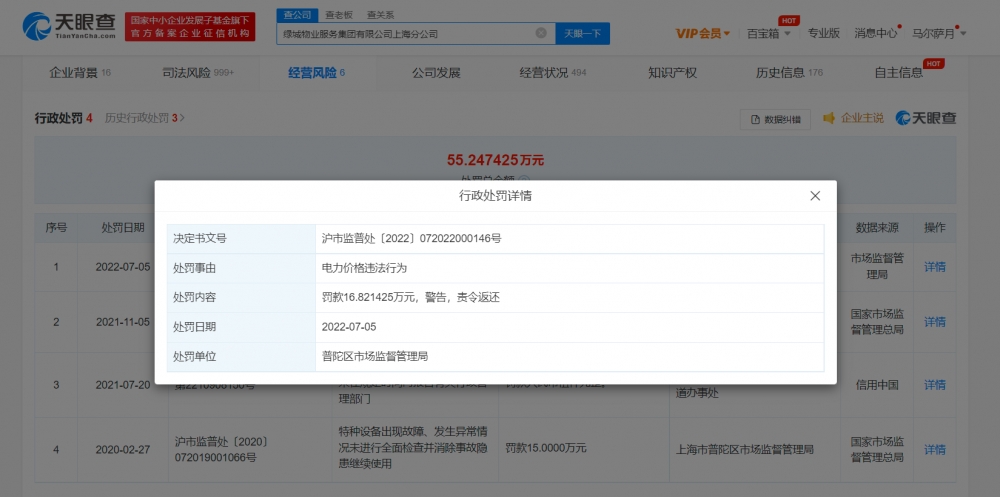Click the 处罚单位 label in dialog
Screen dimensions: 1000x497
coord(195,357)
